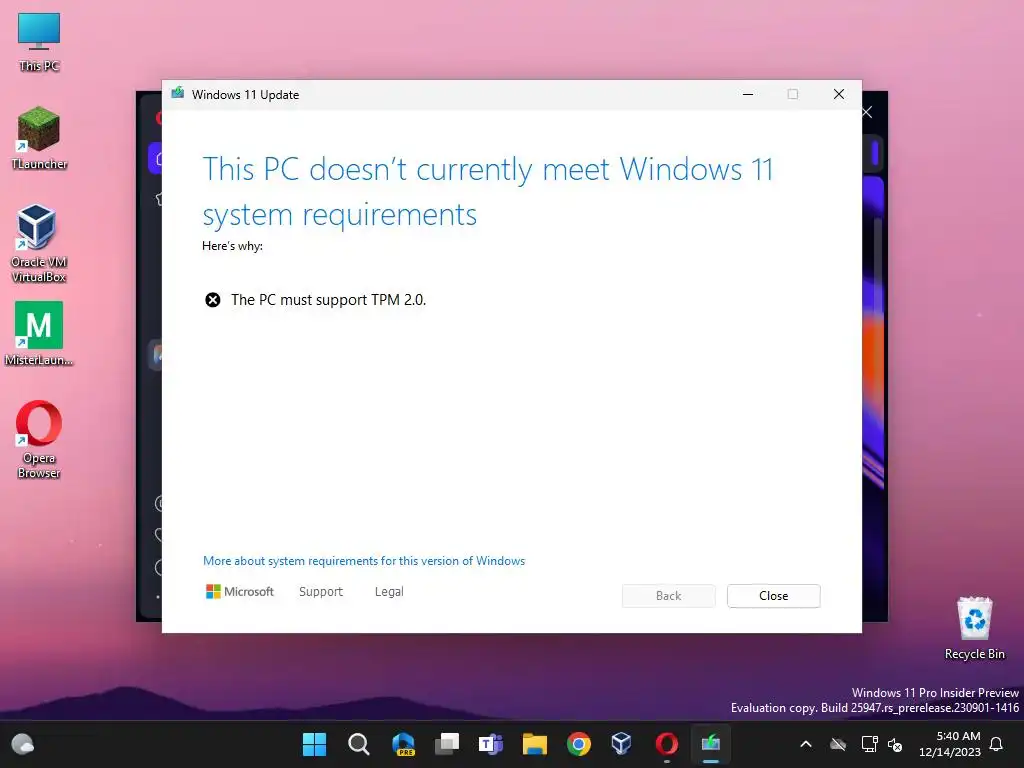This screenshot has height=768, width=1024.
Task: Open the Legal link
Action: [389, 592]
